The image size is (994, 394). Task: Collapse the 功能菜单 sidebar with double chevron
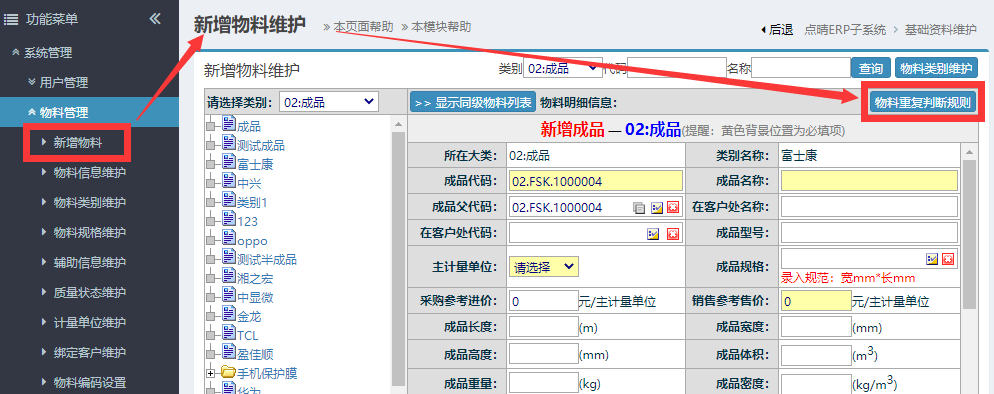point(155,19)
